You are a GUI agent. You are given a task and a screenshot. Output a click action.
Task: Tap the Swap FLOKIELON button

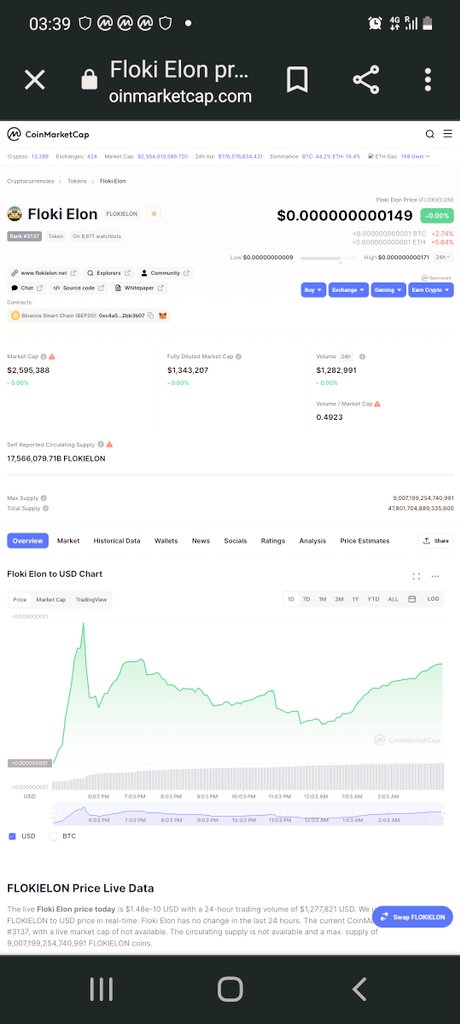coord(413,917)
